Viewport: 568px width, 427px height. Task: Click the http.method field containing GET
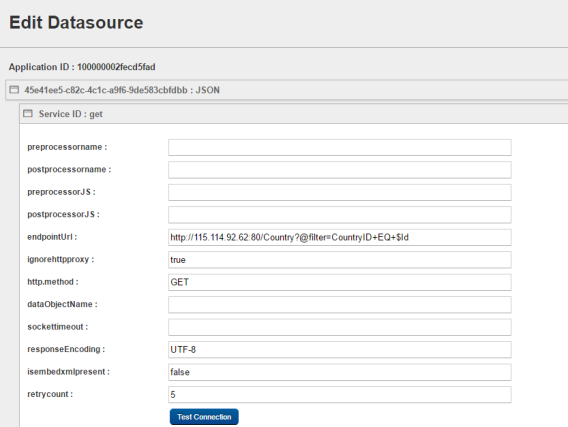coord(340,282)
